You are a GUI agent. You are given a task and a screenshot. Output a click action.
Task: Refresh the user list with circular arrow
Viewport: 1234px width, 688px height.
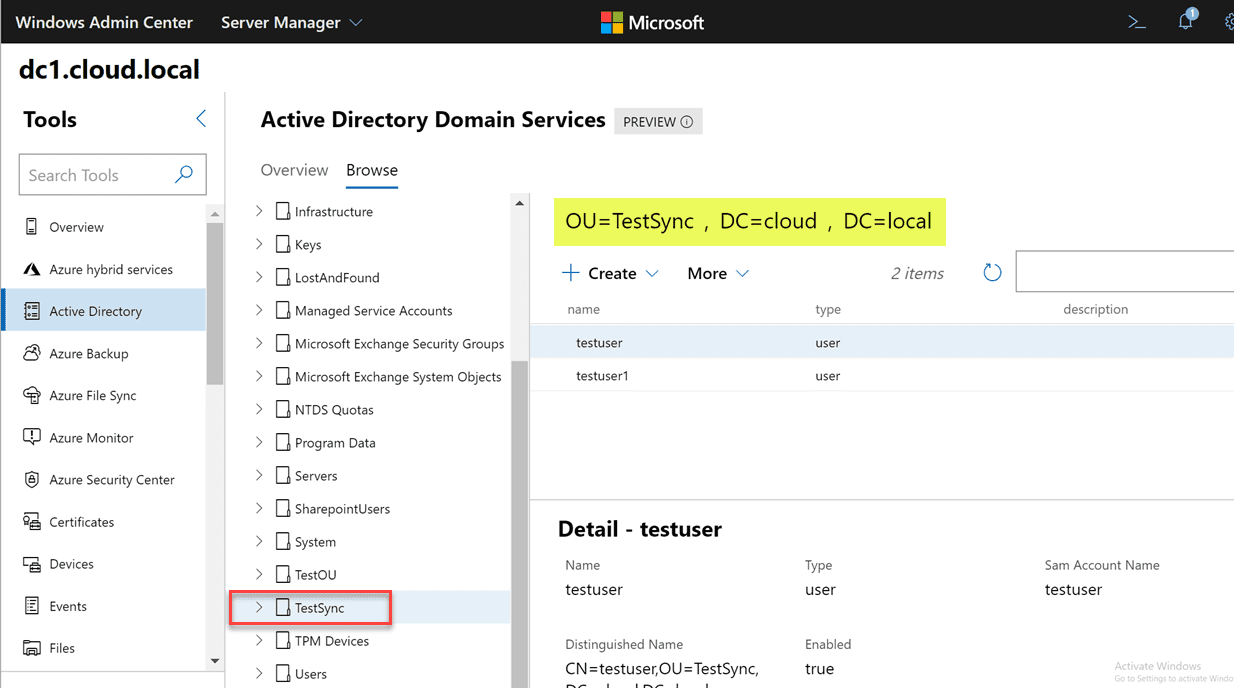point(991,271)
